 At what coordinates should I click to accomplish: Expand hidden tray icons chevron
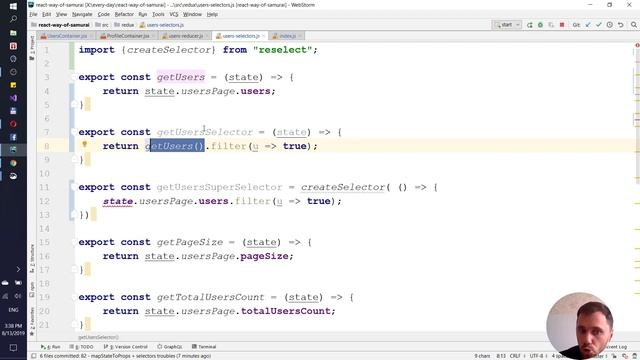coord(18,269)
